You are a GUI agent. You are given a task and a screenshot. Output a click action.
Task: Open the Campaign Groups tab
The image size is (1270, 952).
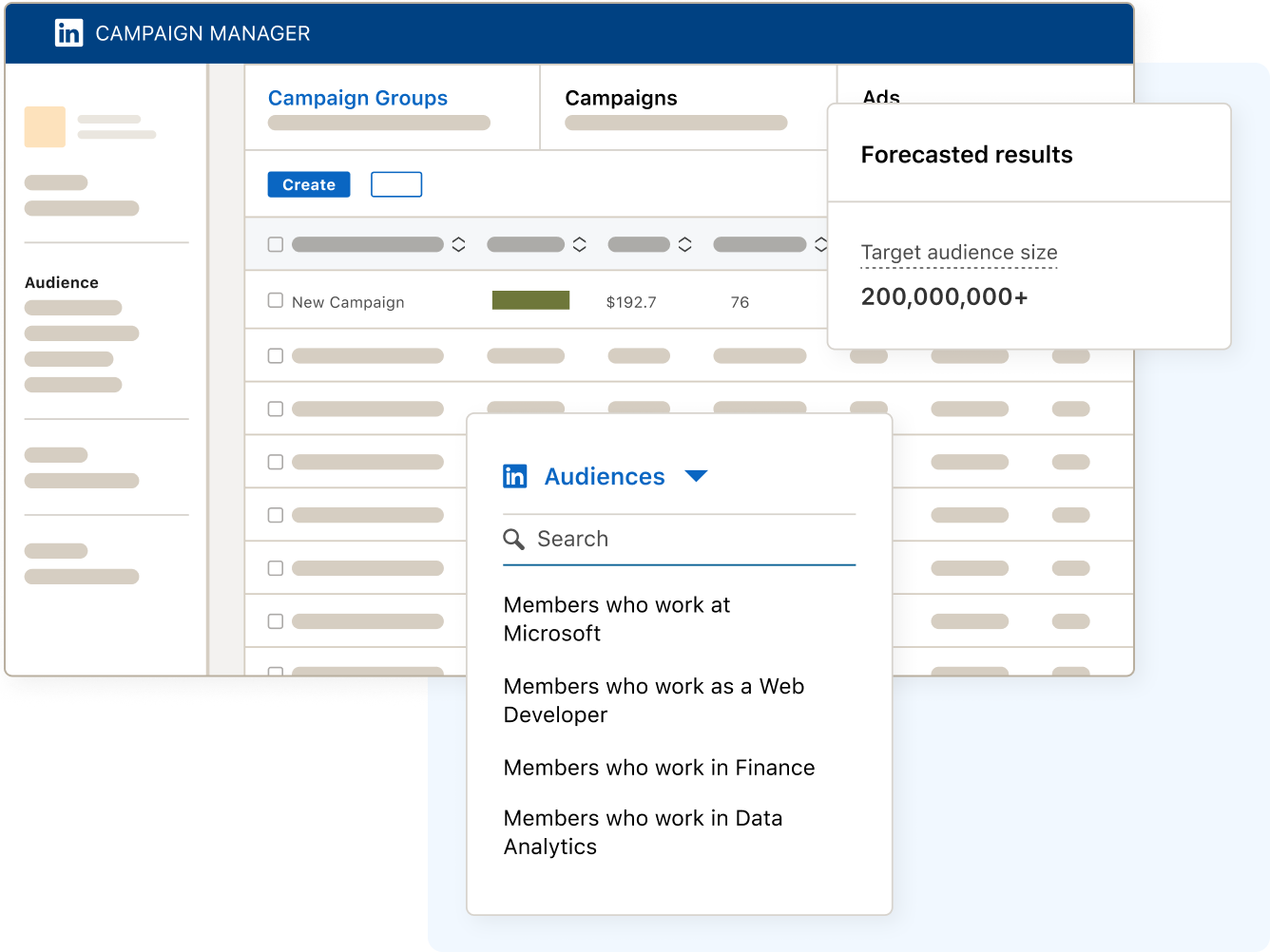pyautogui.click(x=357, y=98)
